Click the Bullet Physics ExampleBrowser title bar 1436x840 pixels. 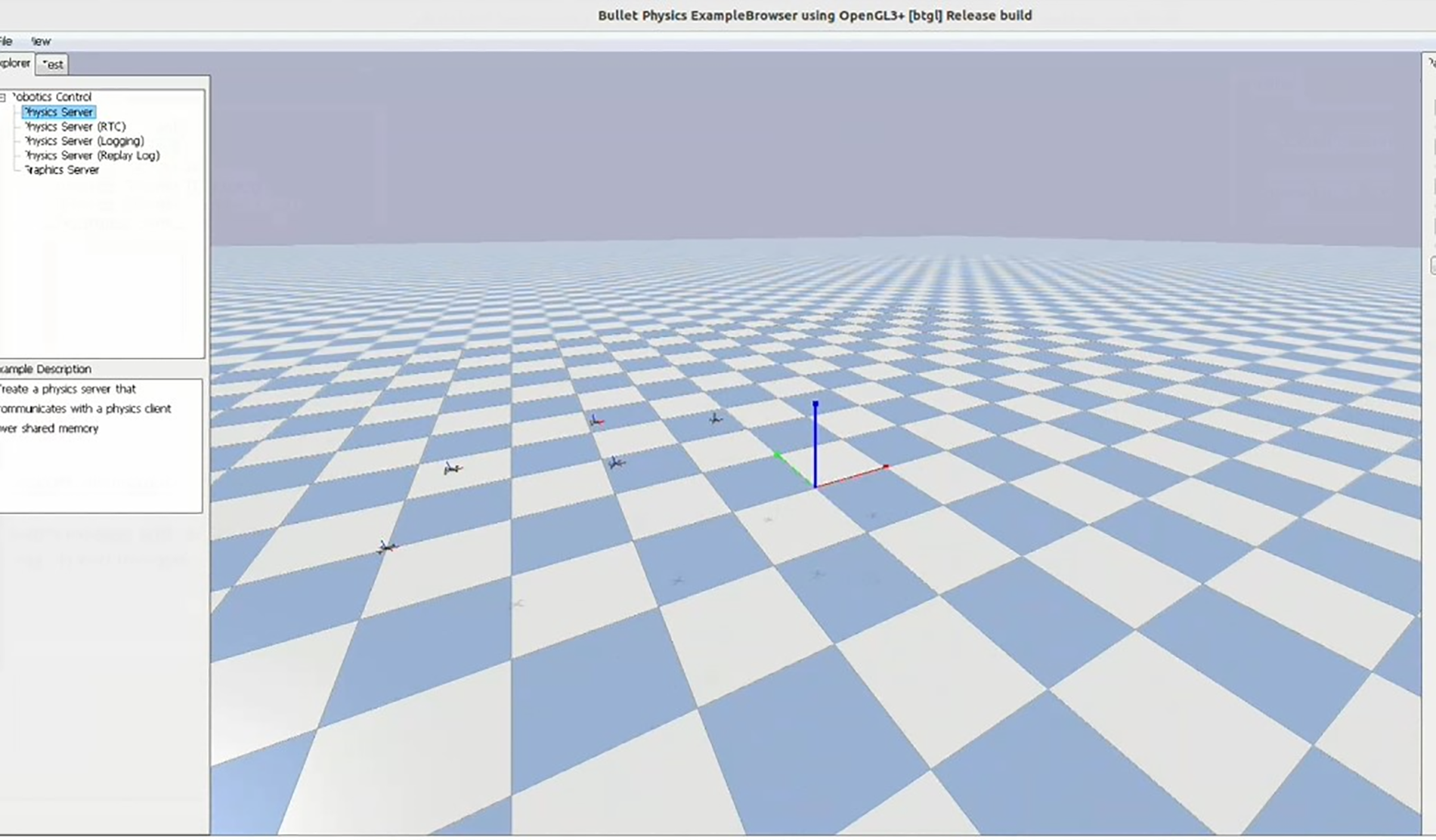click(x=814, y=15)
